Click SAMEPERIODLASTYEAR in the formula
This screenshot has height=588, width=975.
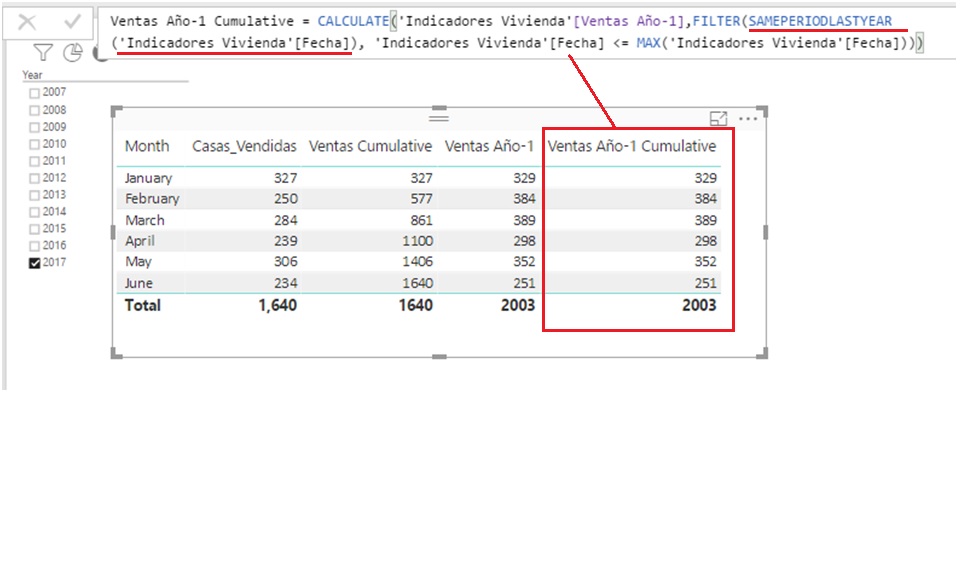pos(820,21)
